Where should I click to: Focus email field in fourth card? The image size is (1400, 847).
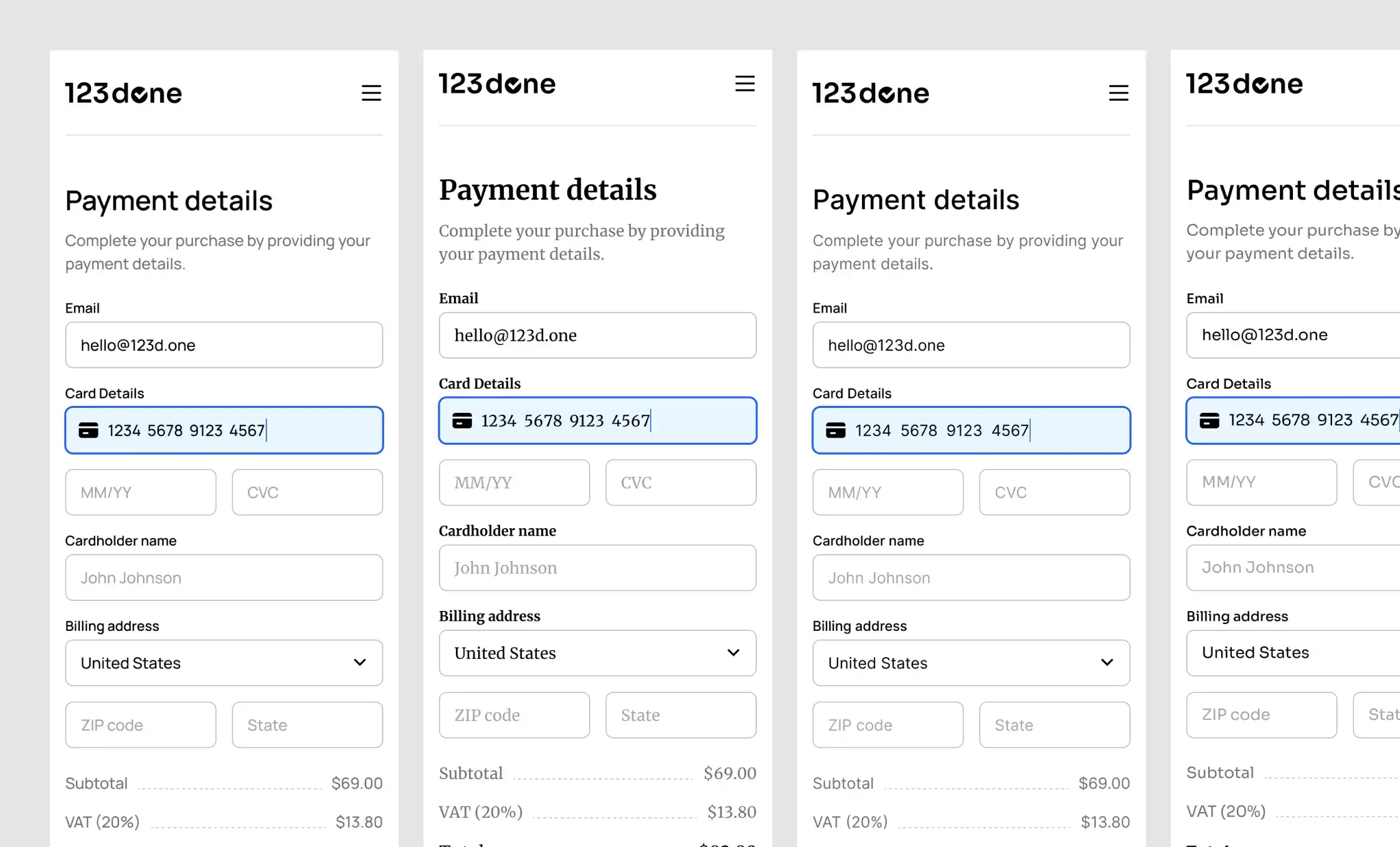pyautogui.click(x=1294, y=335)
